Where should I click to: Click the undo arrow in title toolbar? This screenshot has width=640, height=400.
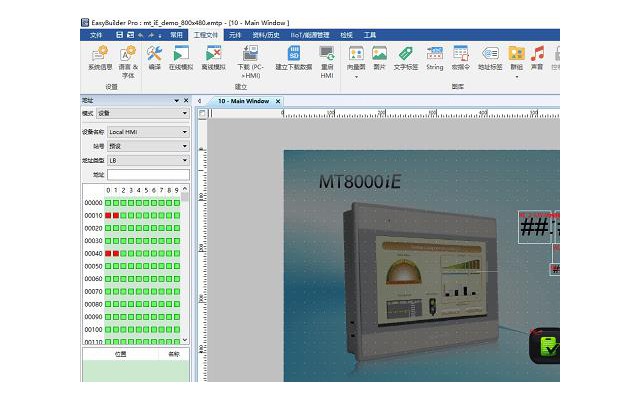click(x=140, y=36)
